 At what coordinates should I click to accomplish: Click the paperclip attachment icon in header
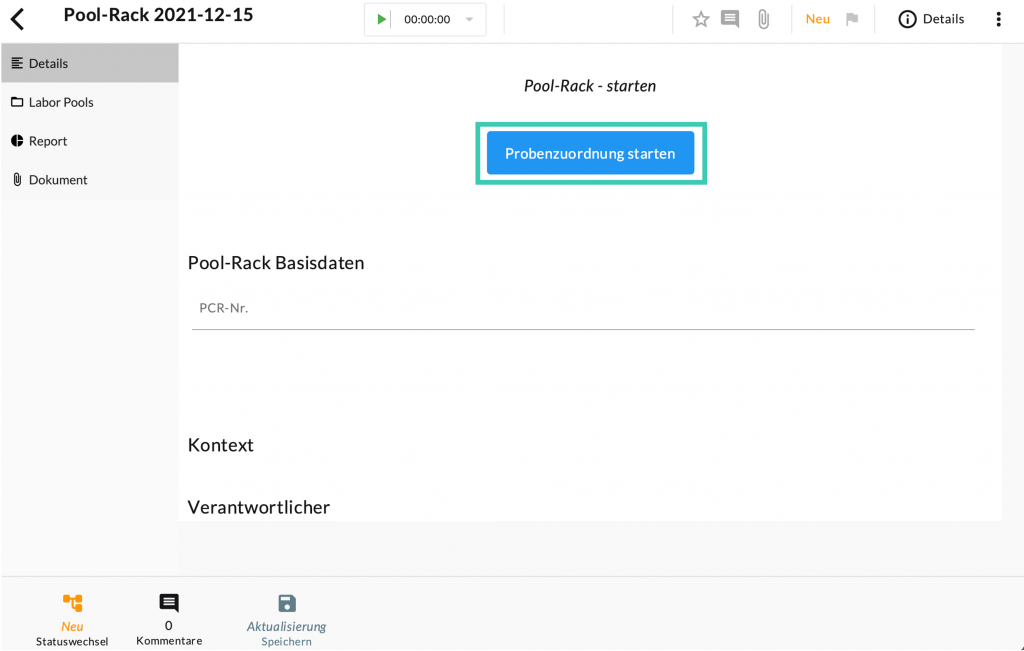tap(763, 19)
